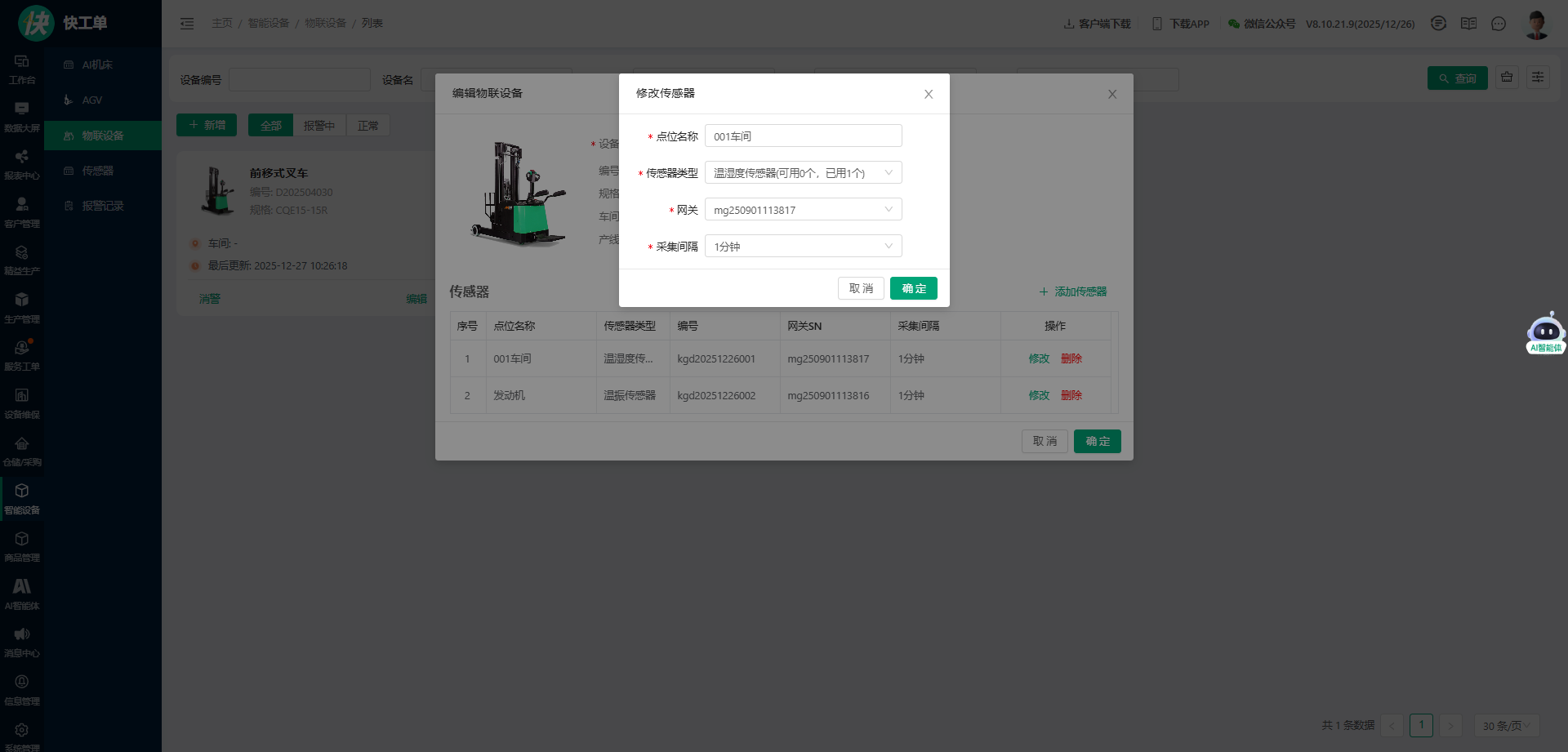Cancel the 修改传感器 dialog
The width and height of the screenshot is (1568, 752).
[861, 288]
